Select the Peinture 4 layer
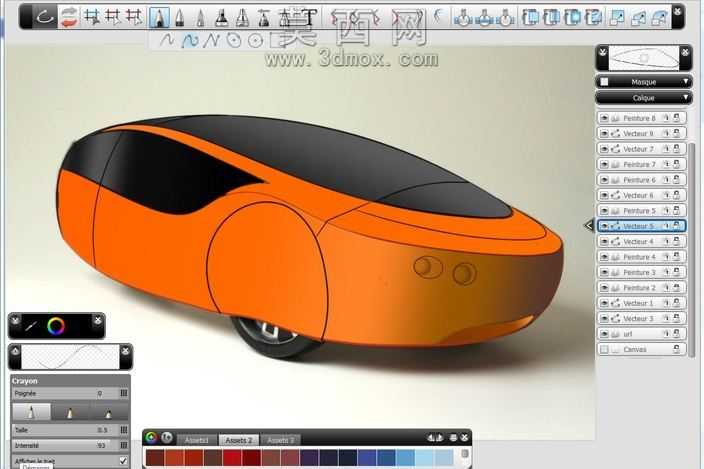This screenshot has width=704, height=469. pos(642,257)
